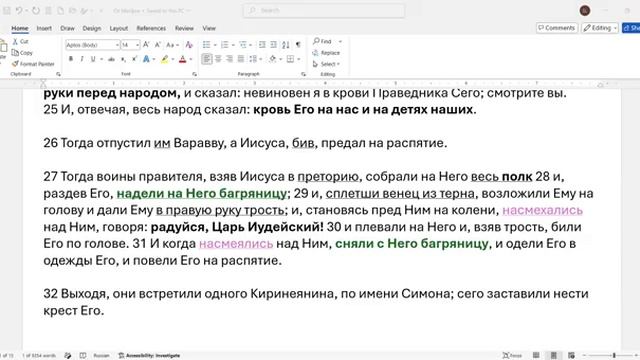Start a bulleted list
The image size is (640, 360).
click(x=207, y=44)
